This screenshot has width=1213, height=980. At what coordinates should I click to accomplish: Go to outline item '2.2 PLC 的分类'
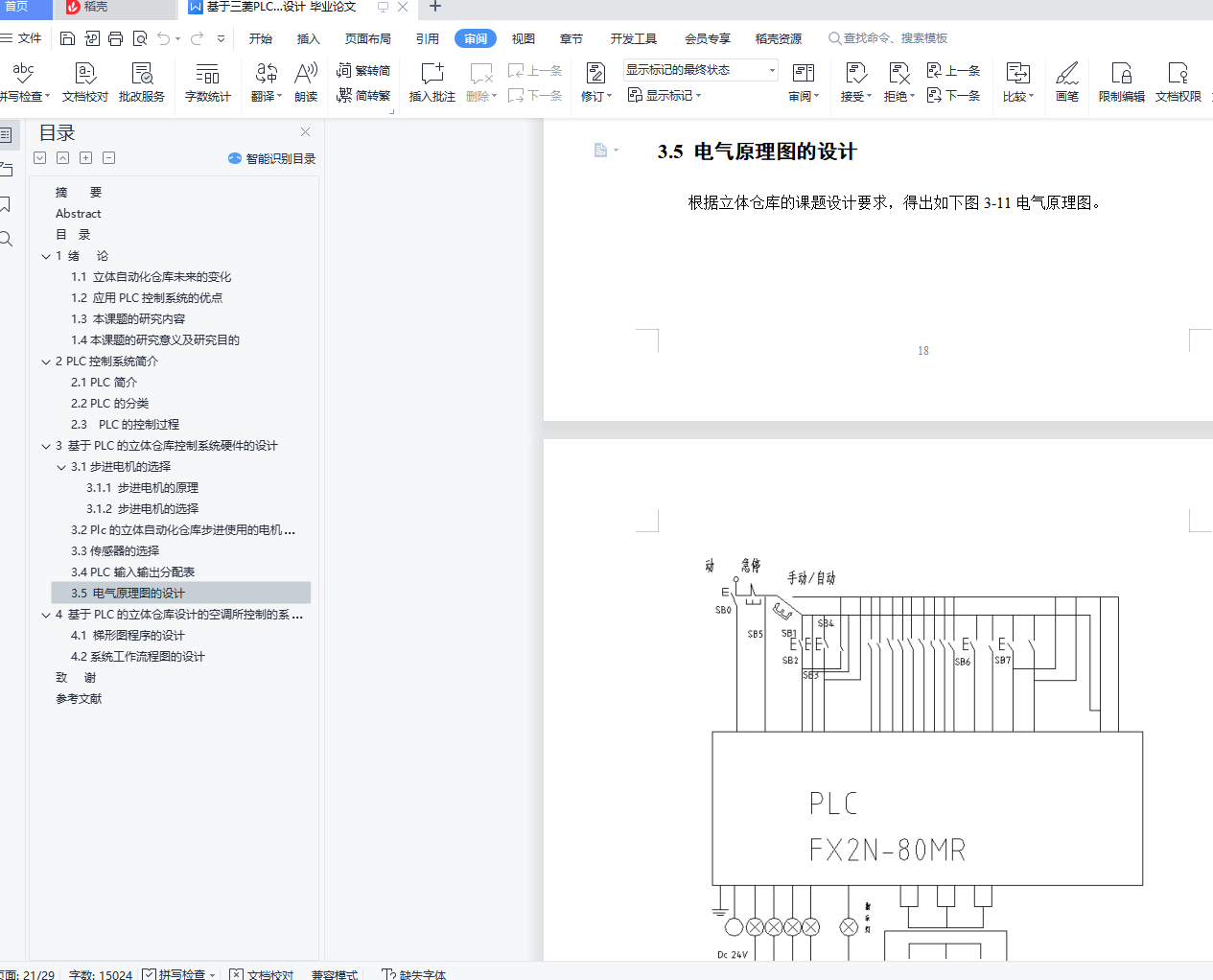point(109,404)
